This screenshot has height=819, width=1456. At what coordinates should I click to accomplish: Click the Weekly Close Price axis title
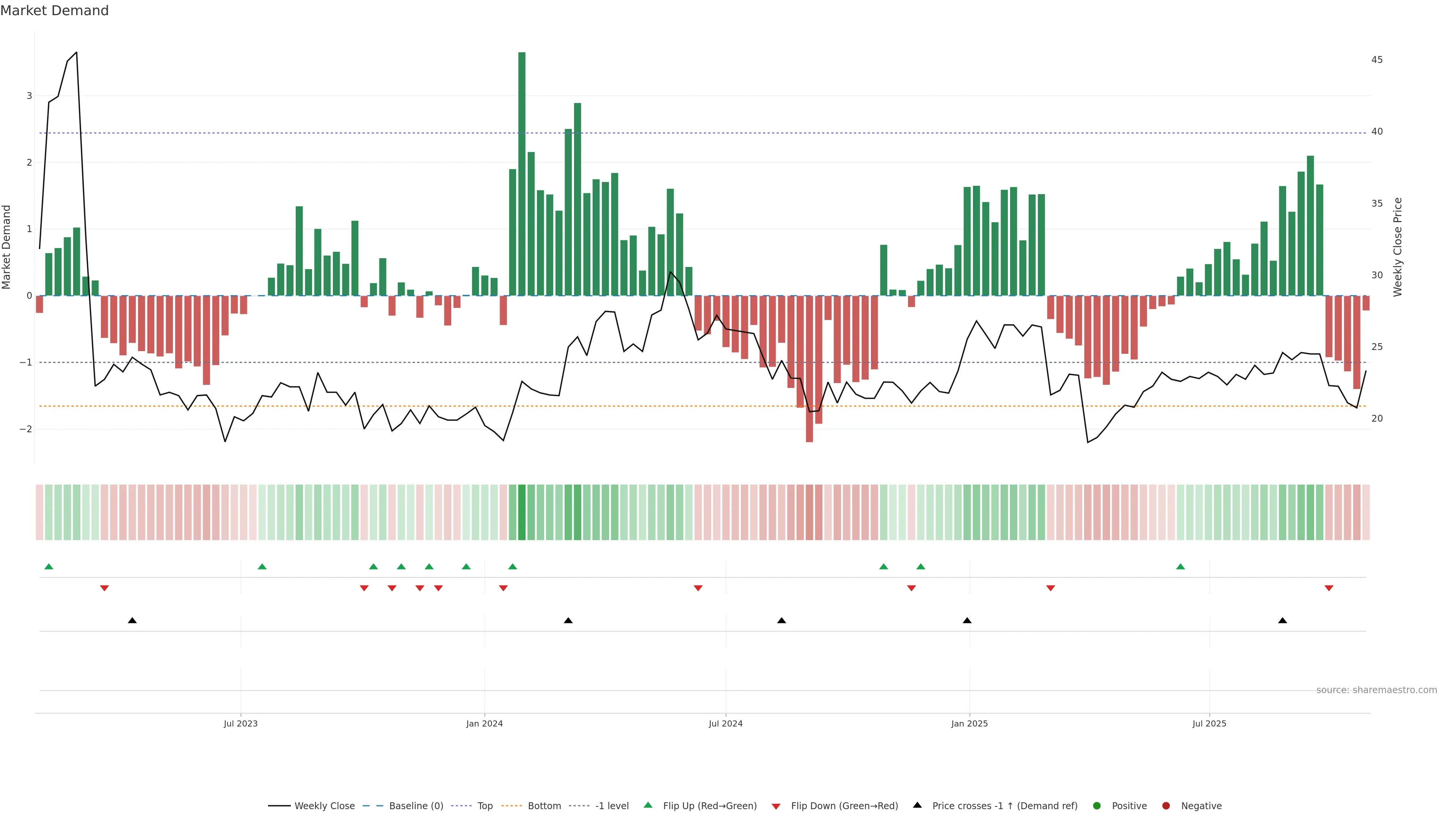click(1398, 247)
